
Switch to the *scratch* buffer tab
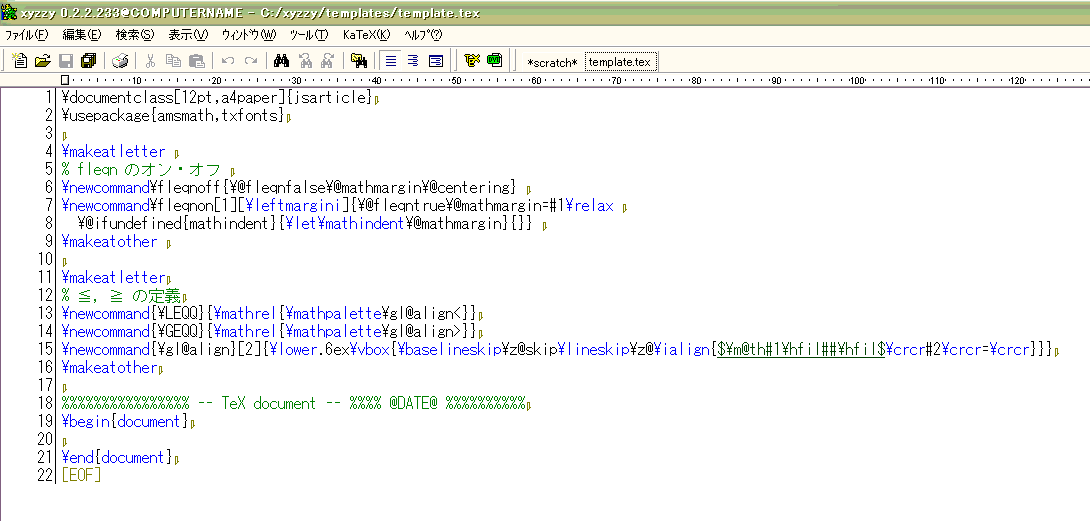pos(552,62)
